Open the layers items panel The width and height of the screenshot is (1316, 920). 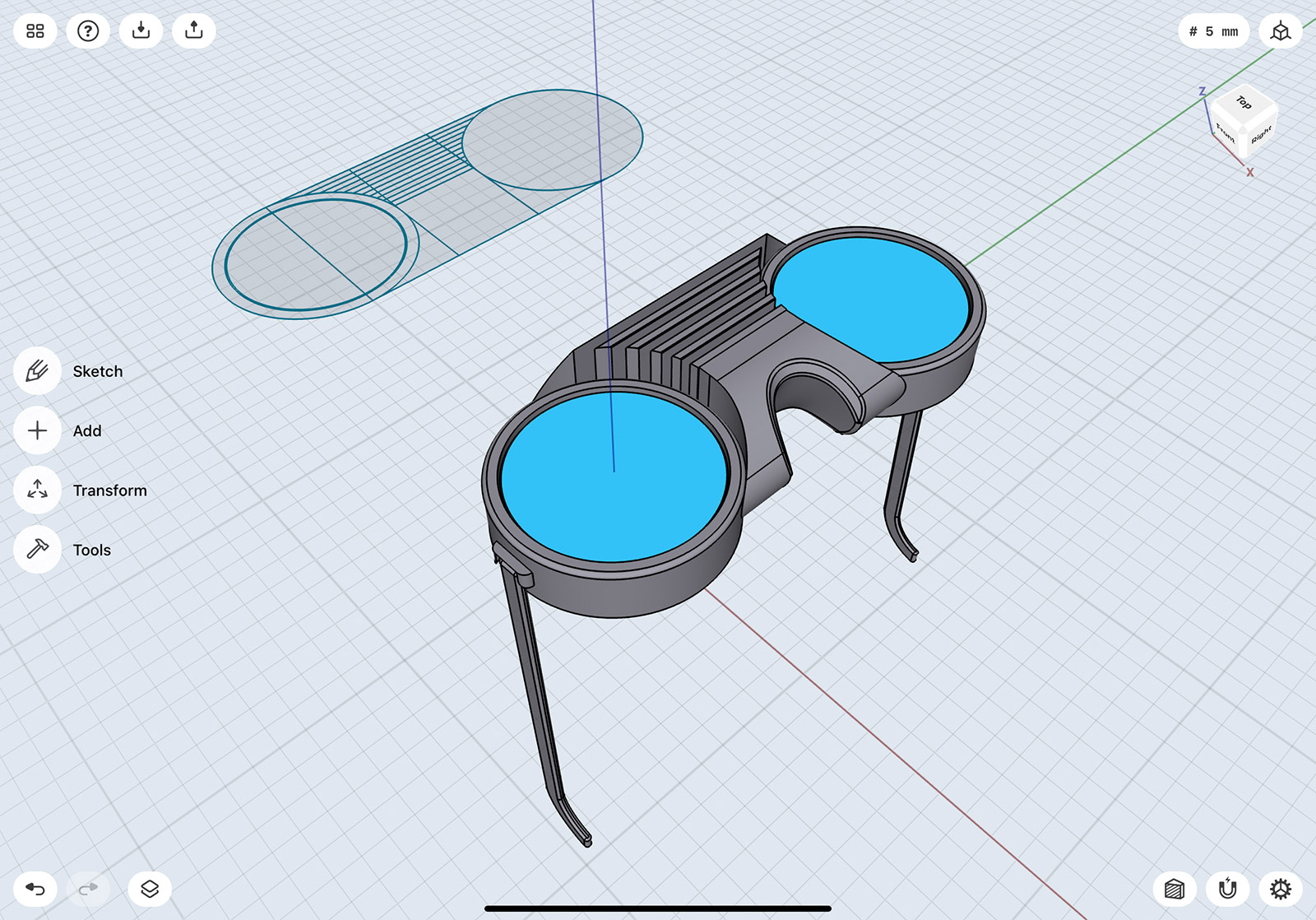[x=150, y=889]
